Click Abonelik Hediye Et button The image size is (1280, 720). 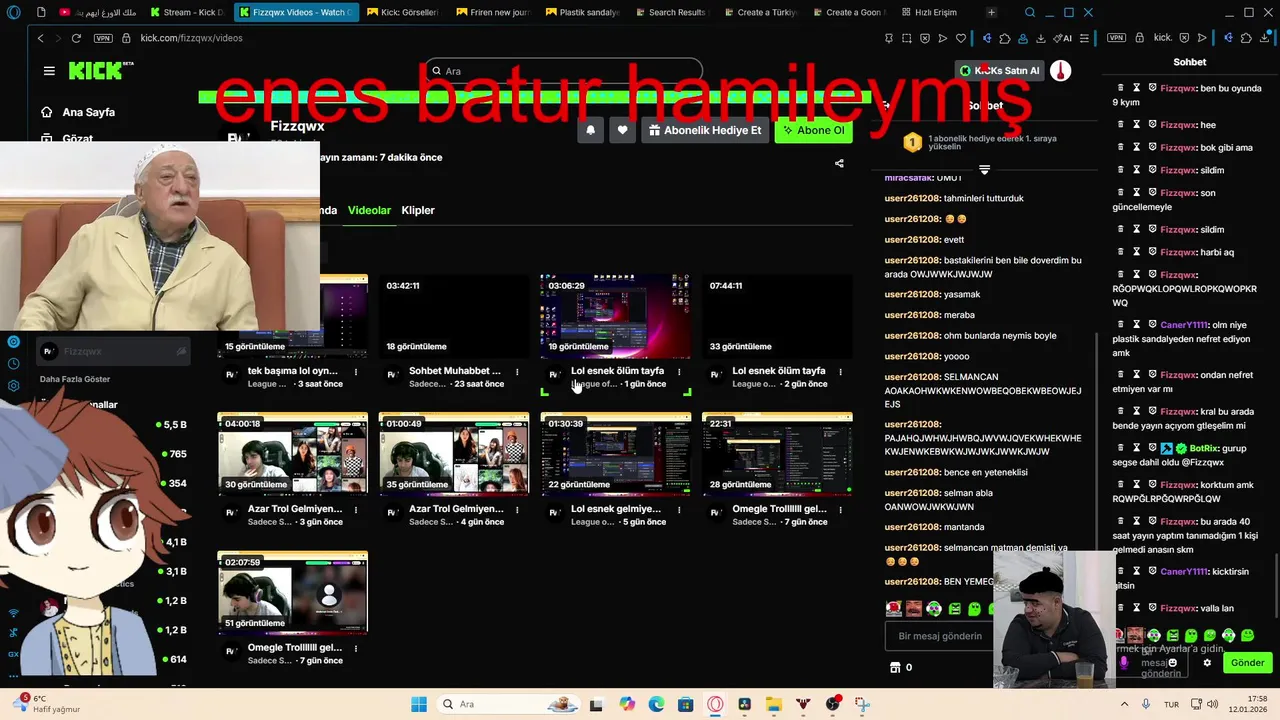pos(704,130)
